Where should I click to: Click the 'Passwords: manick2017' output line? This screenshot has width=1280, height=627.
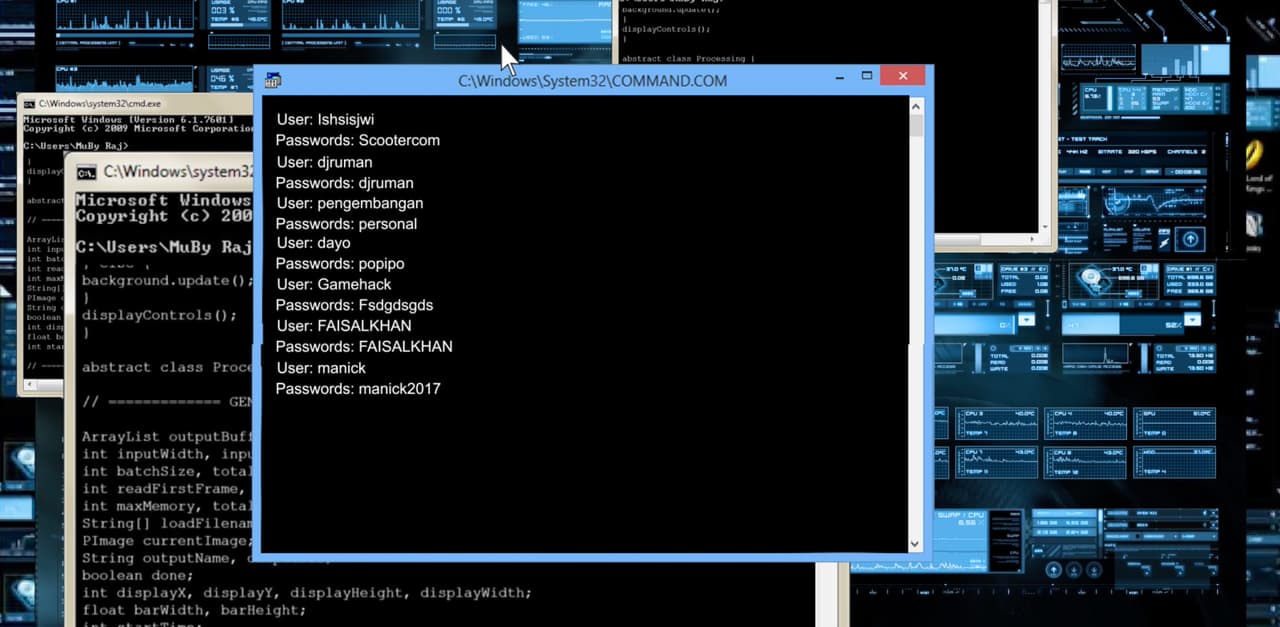(358, 388)
